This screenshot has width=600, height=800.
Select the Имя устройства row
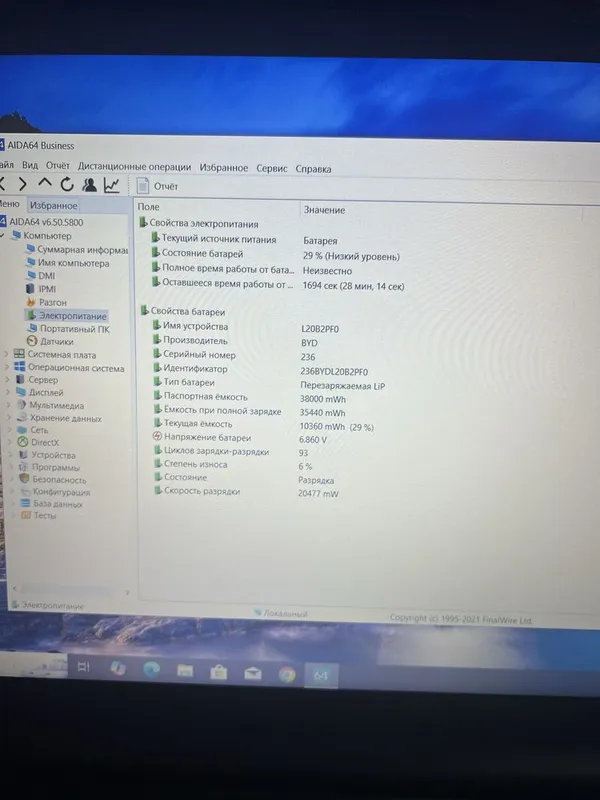click(247, 327)
